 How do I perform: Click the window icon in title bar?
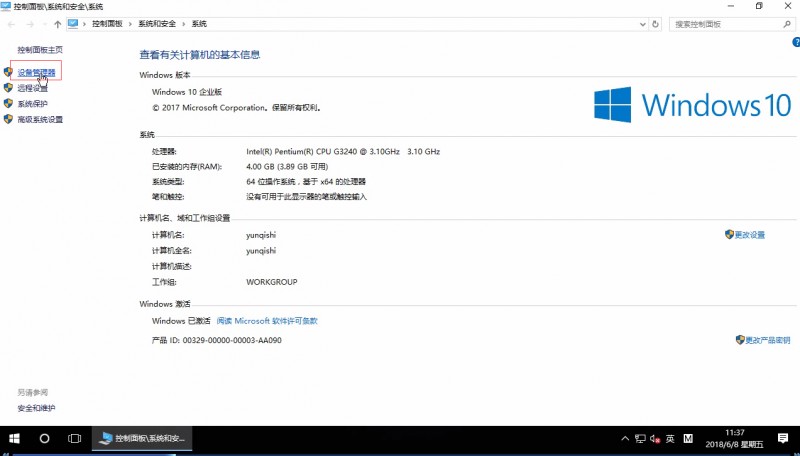pyautogui.click(x=6, y=6)
